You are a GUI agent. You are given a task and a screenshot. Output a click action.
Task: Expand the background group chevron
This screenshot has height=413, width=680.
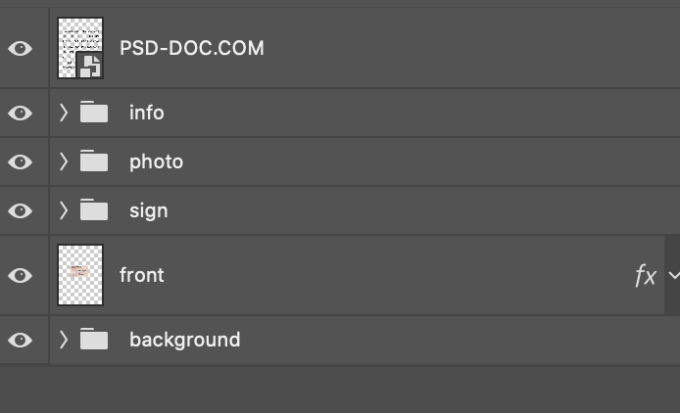64,340
